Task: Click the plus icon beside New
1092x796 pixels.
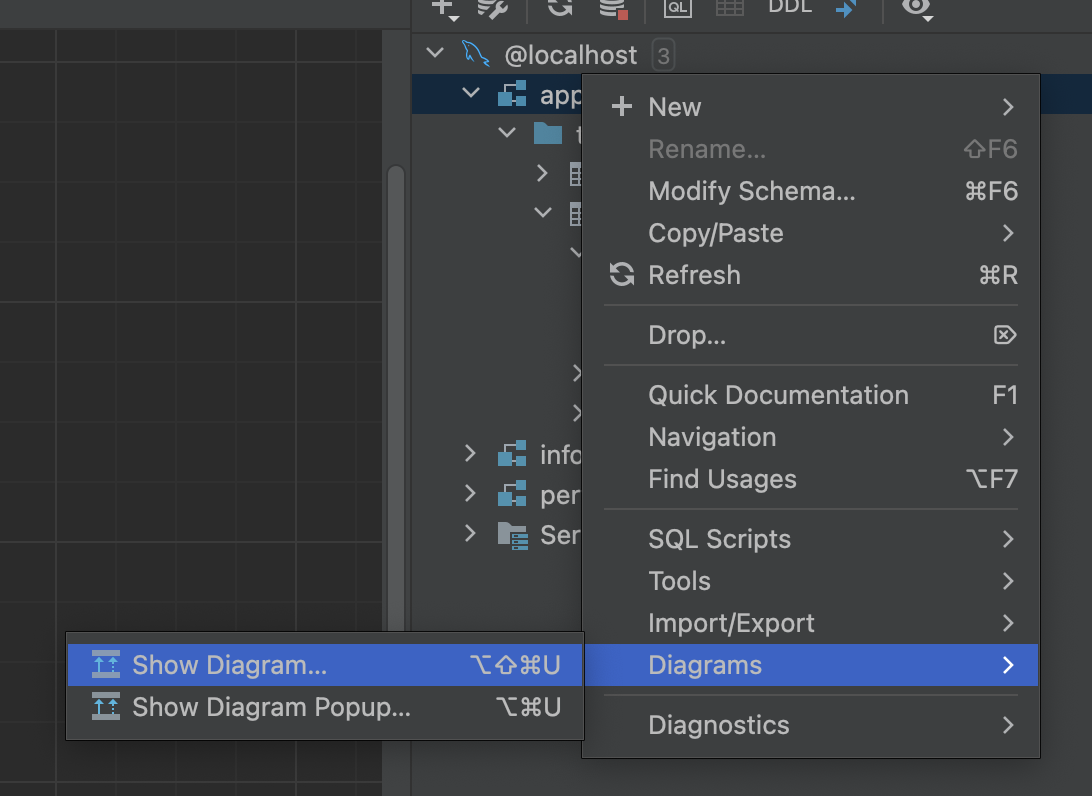Action: [621, 107]
